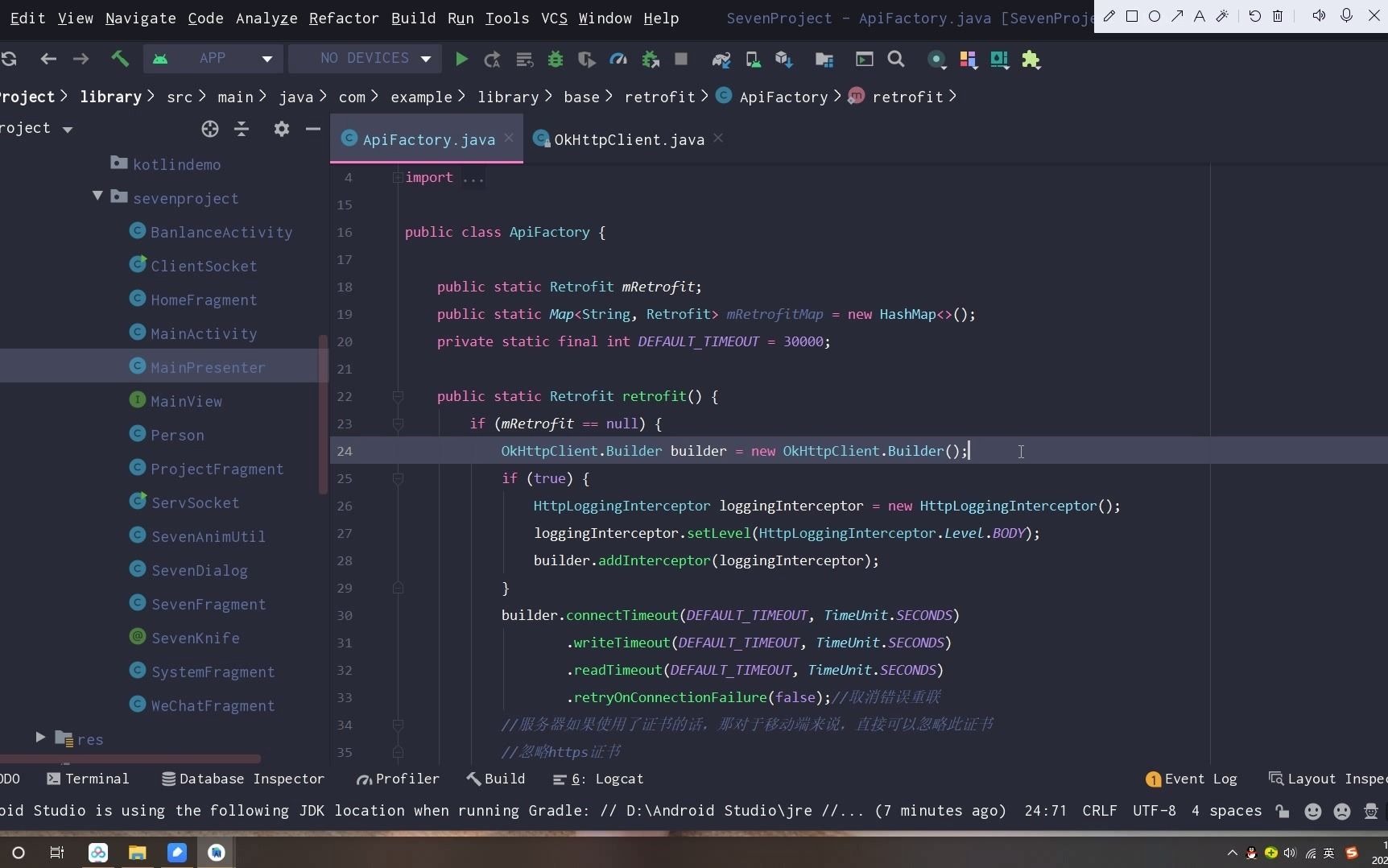The height and width of the screenshot is (868, 1388).
Task: Click the 24:71 cursor position indicator
Action: pos(1045,811)
